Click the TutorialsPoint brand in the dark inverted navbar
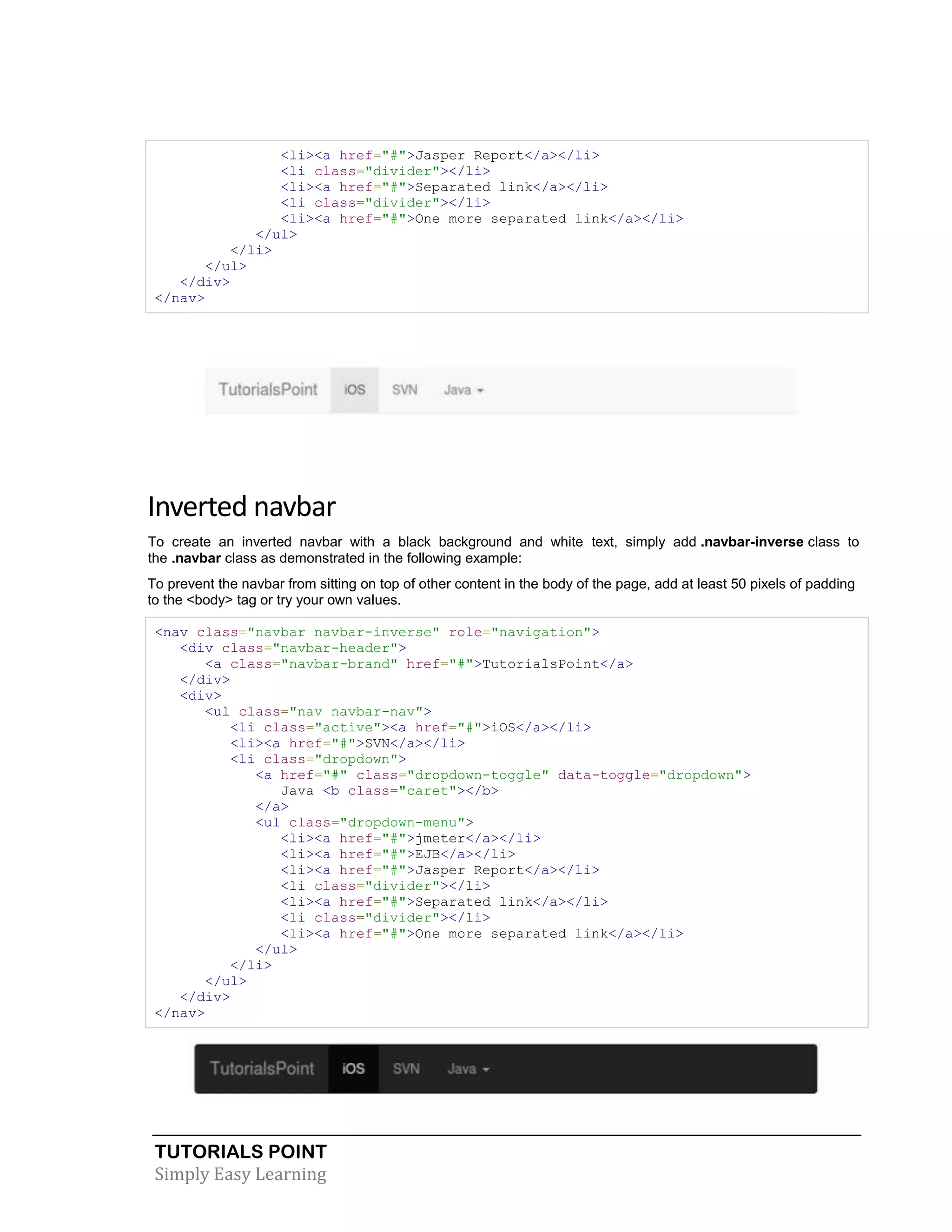 (x=262, y=1068)
